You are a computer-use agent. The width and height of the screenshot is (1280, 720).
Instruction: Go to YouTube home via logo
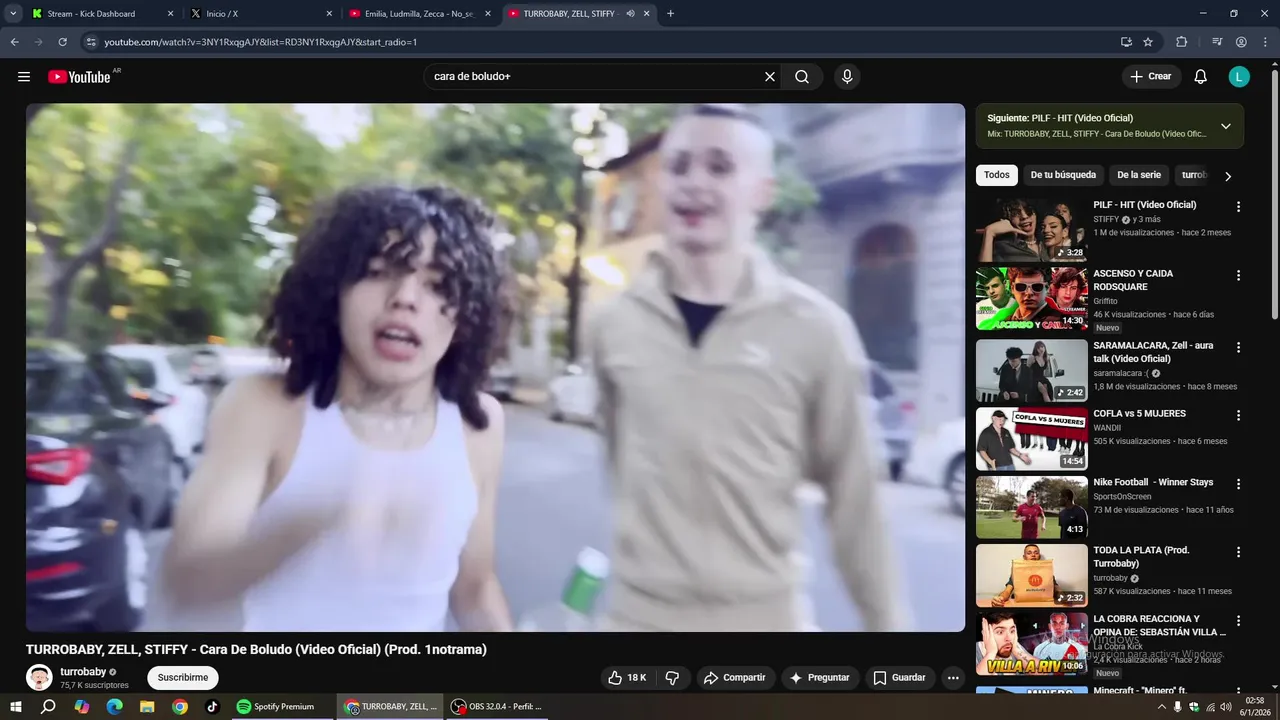[79, 77]
